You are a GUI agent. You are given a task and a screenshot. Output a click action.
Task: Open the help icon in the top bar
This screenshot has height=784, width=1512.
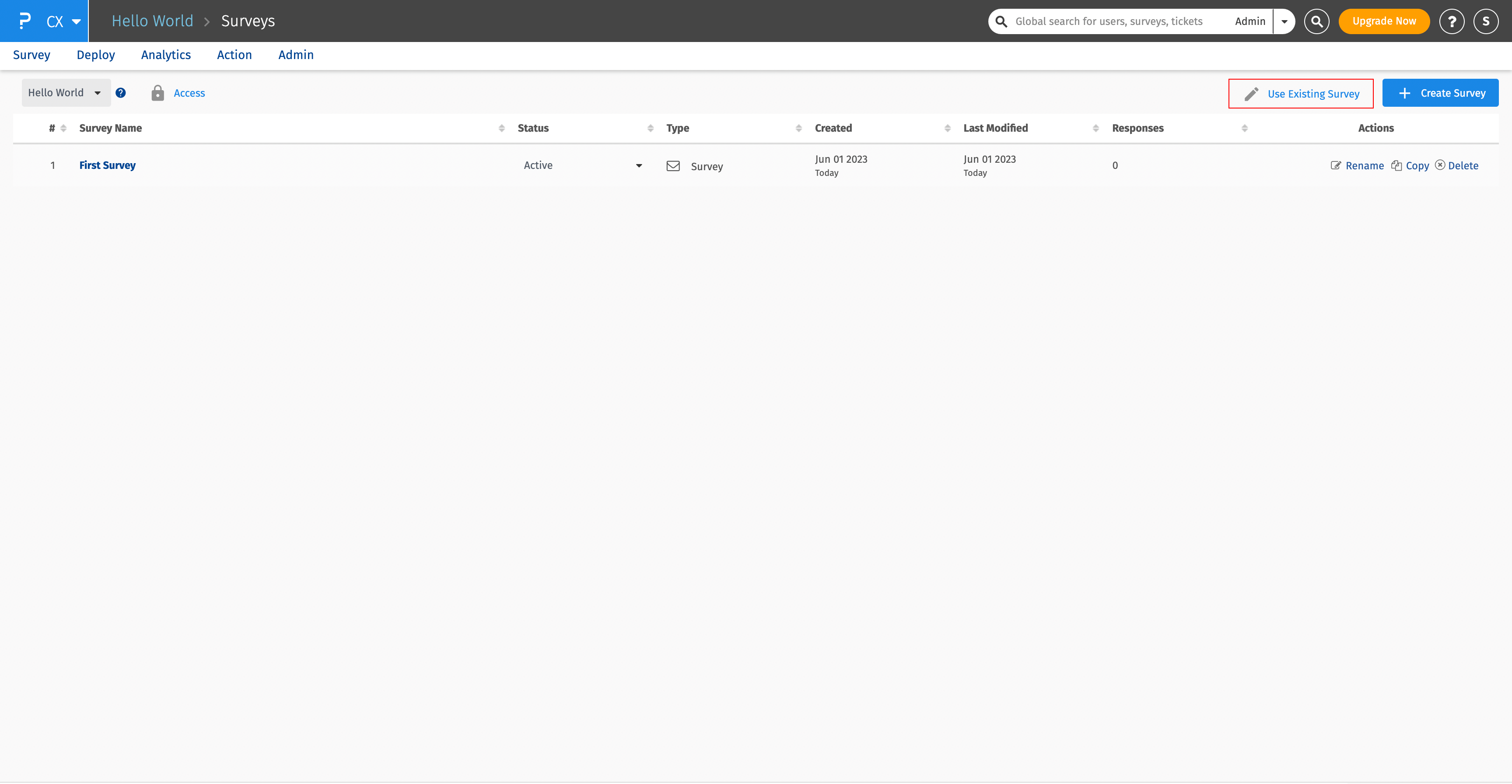click(1452, 21)
